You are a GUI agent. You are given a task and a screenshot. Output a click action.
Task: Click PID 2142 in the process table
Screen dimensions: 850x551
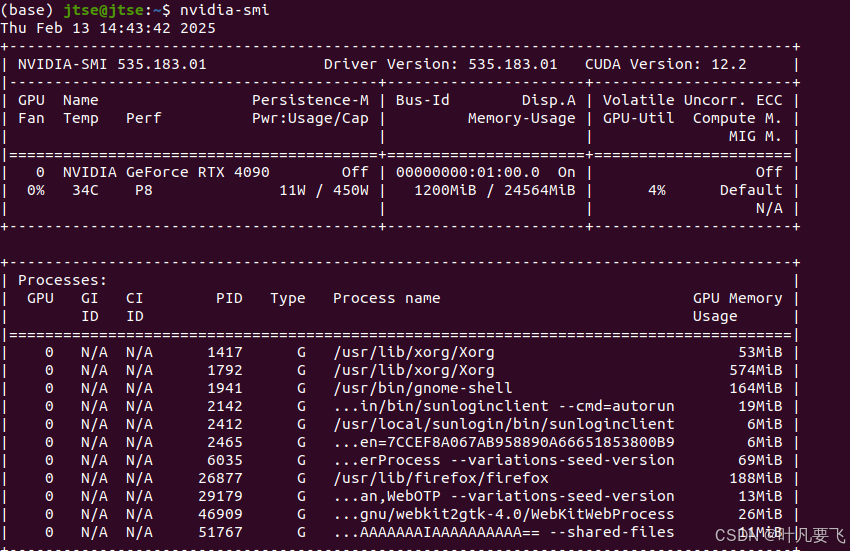pos(224,406)
